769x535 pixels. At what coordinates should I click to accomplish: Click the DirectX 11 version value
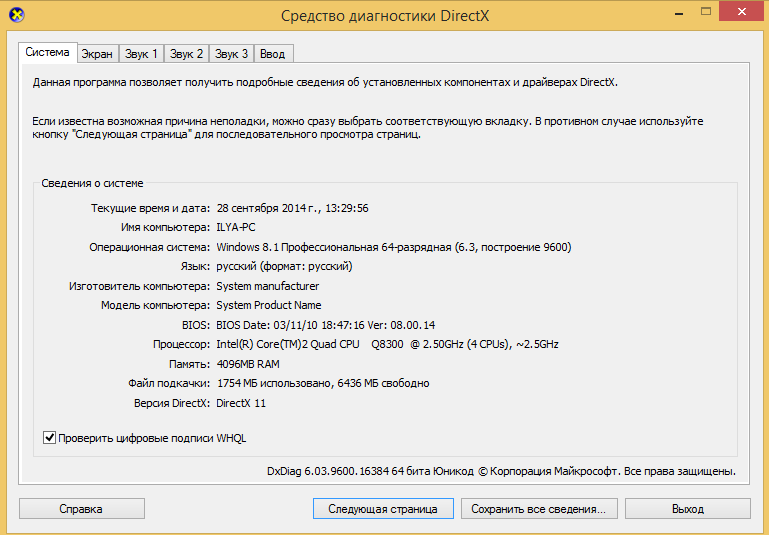point(241,403)
